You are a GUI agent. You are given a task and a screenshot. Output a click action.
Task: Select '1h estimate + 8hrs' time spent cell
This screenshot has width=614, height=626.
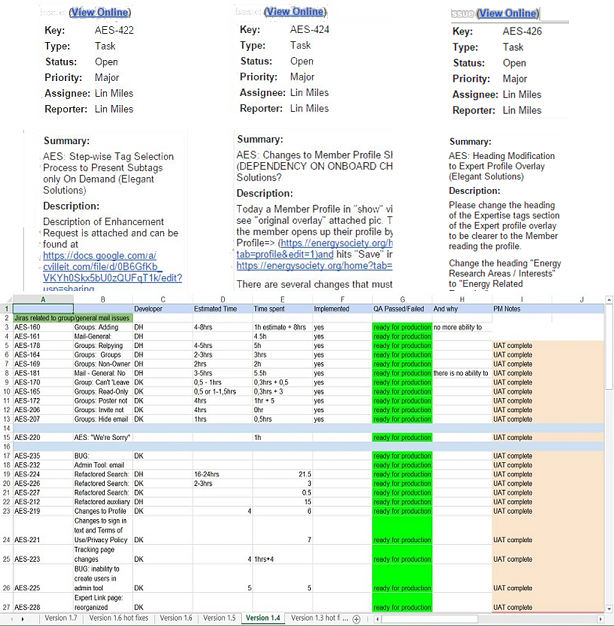(x=283, y=327)
